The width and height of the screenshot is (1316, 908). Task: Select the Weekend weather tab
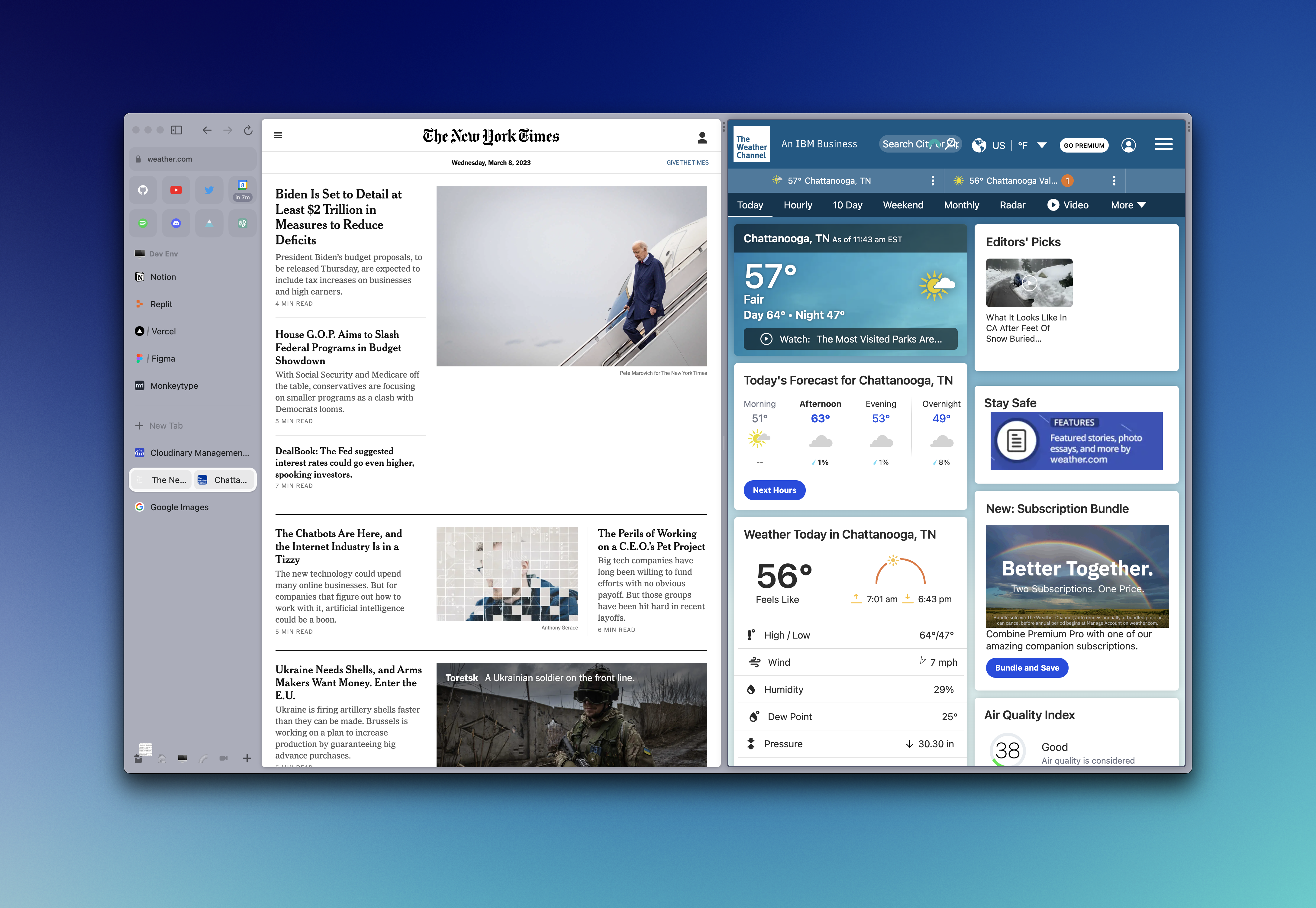pyautogui.click(x=903, y=205)
